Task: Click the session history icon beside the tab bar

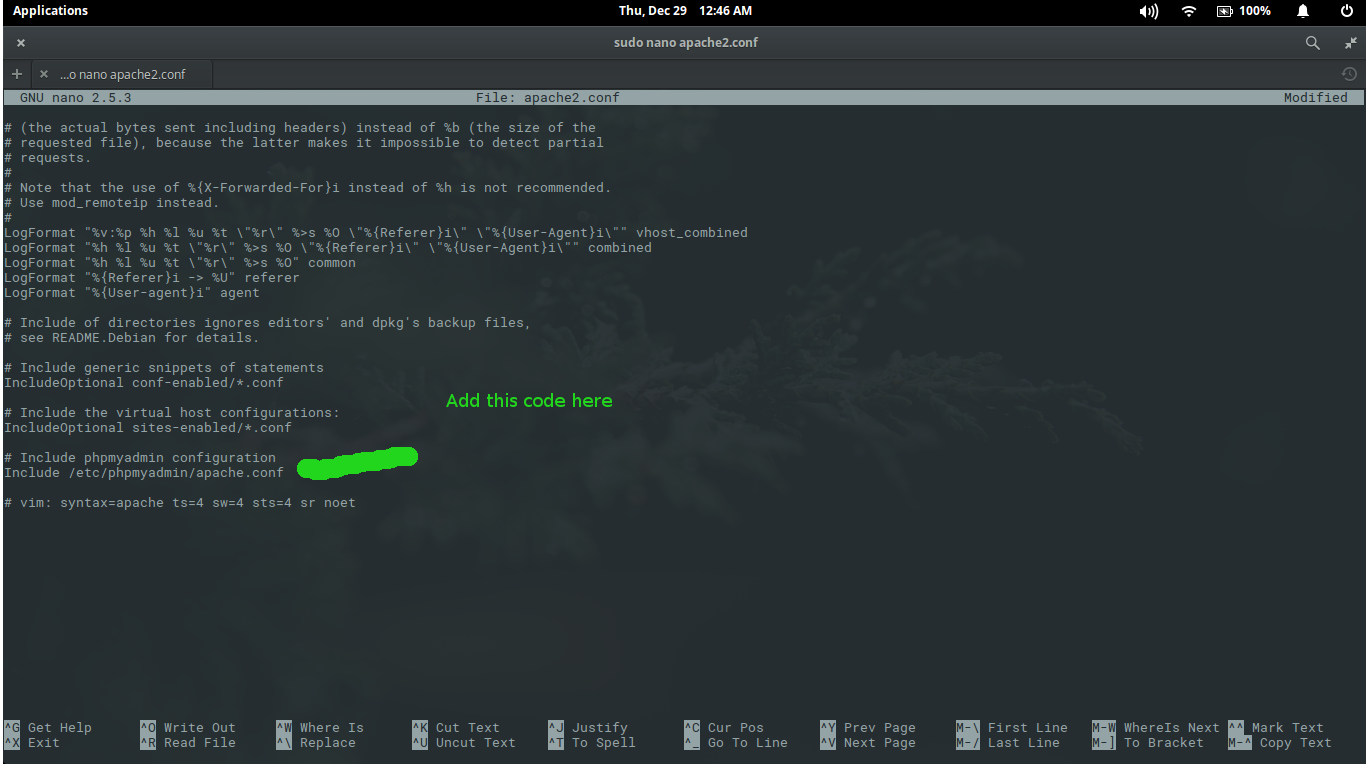Action: pyautogui.click(x=1349, y=73)
